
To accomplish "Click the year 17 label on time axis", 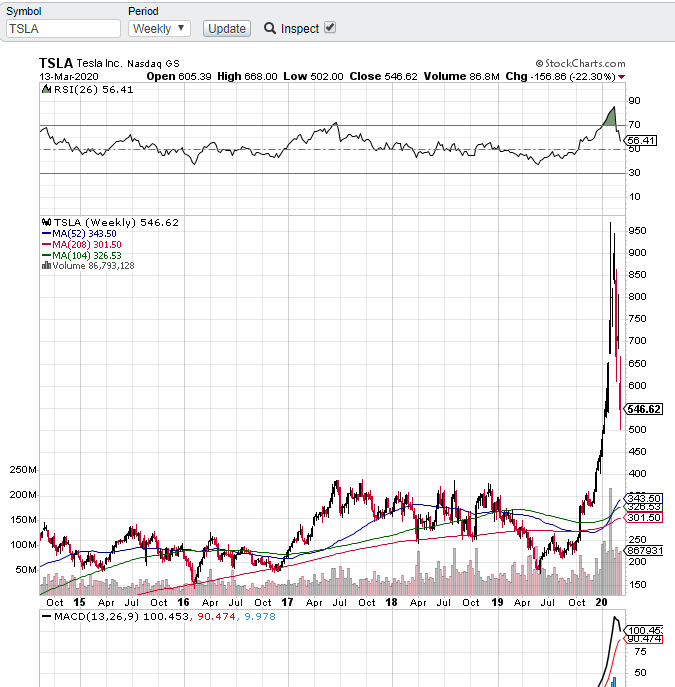I will click(287, 602).
